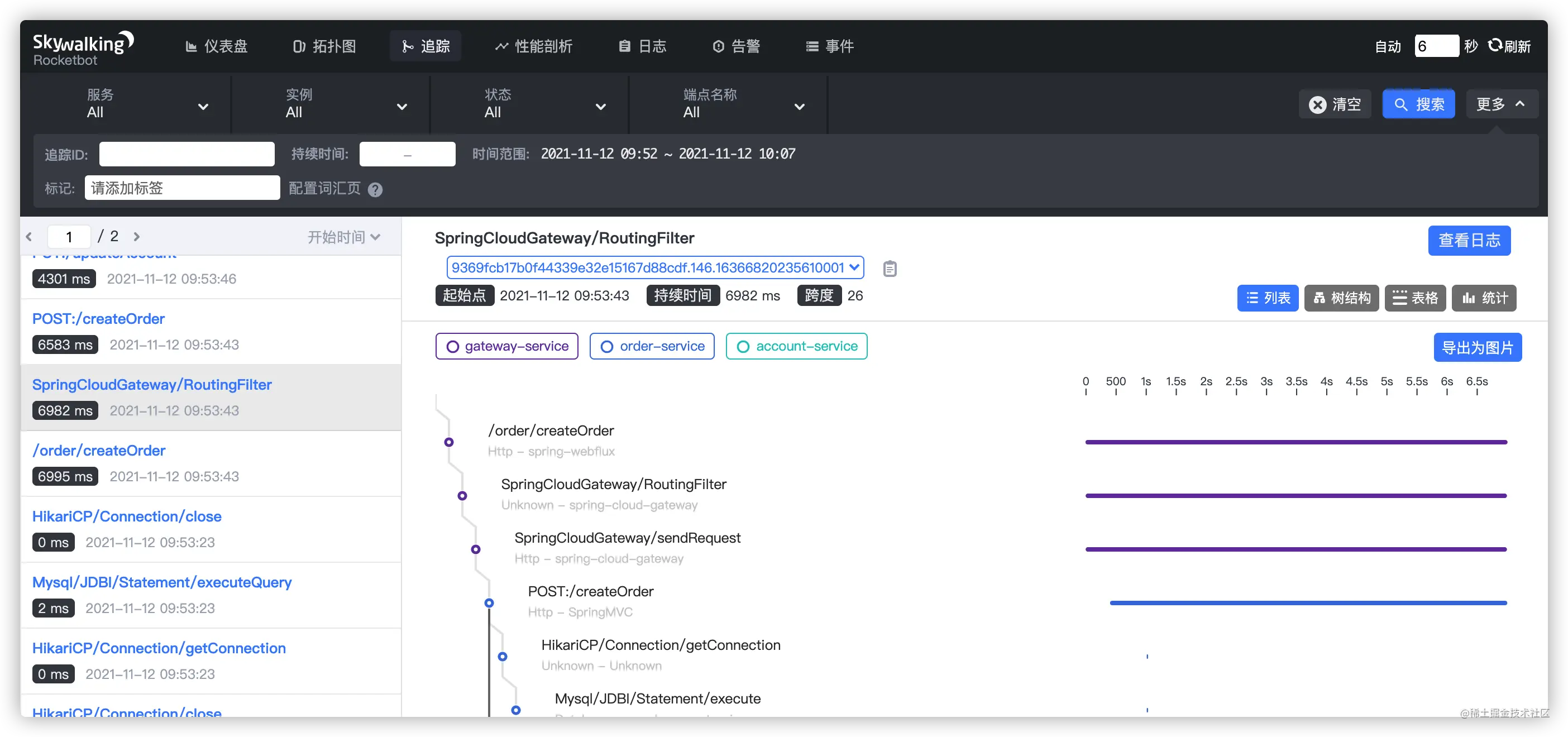Image resolution: width=1568 pixels, height=737 pixels.
Task: Copy trace ID with clipboard icon
Action: pos(890,269)
